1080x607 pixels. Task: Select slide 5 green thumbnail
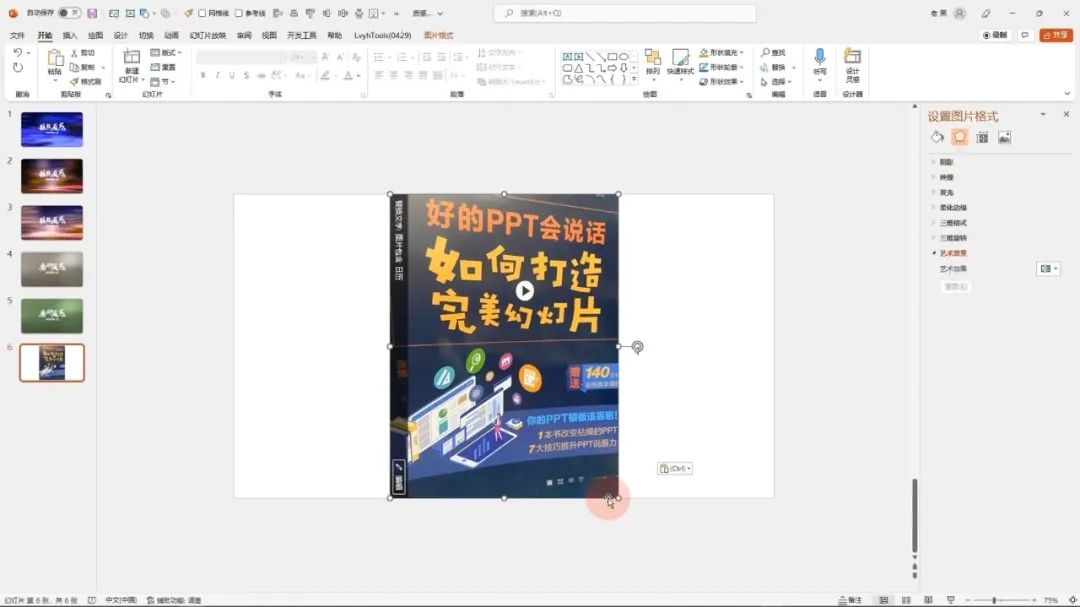[x=52, y=316]
